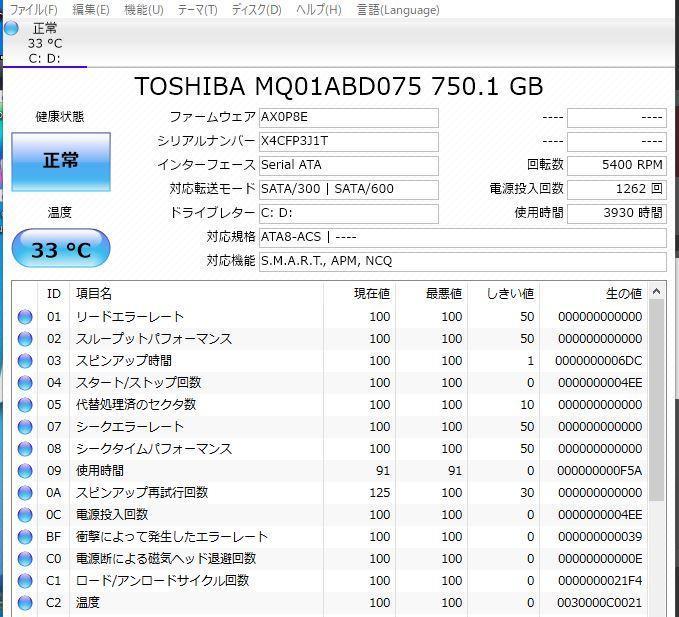
Task: Click the firmware field AX0P8E
Action: click(x=349, y=117)
